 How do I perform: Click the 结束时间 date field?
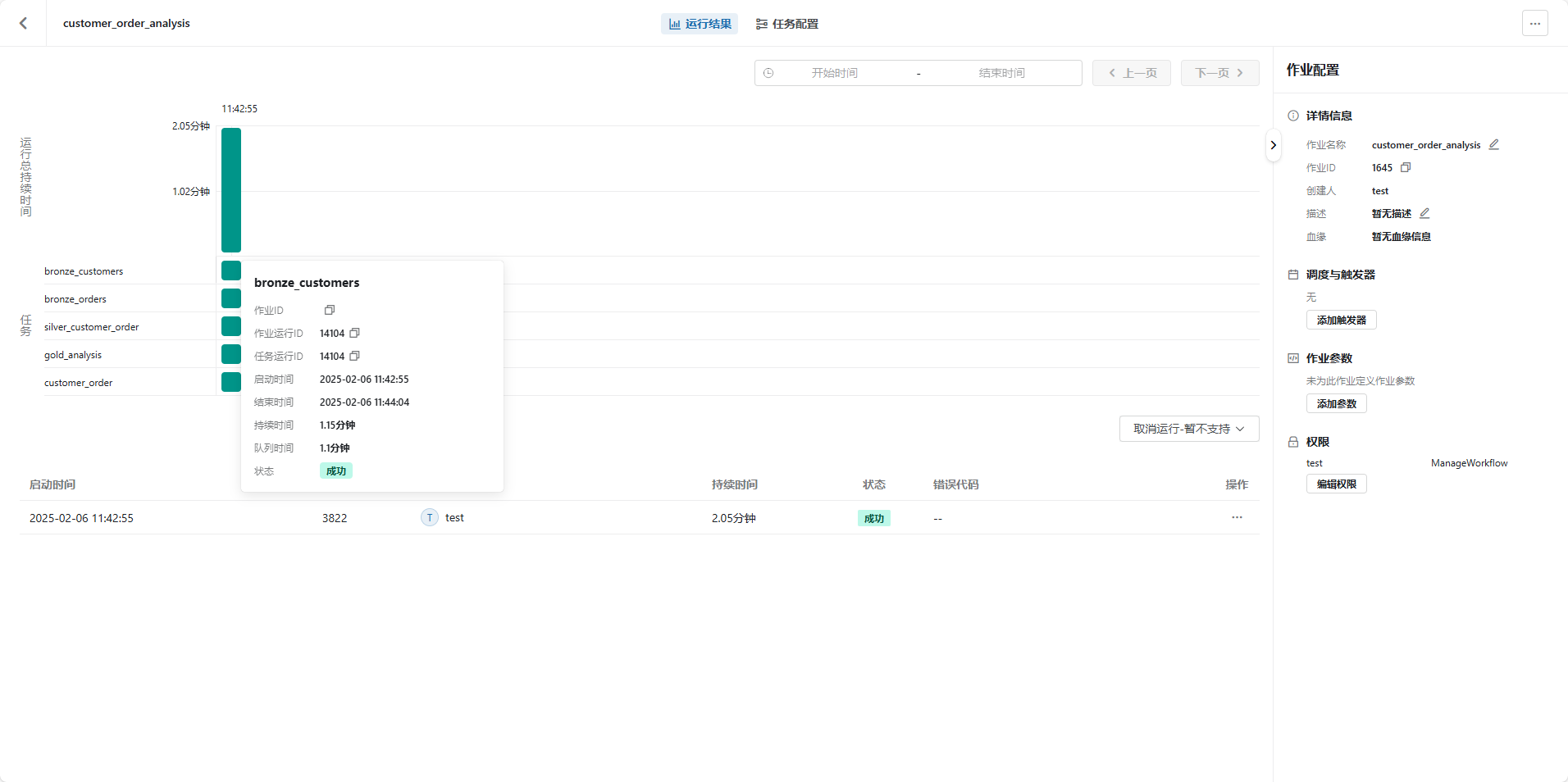pos(1001,73)
